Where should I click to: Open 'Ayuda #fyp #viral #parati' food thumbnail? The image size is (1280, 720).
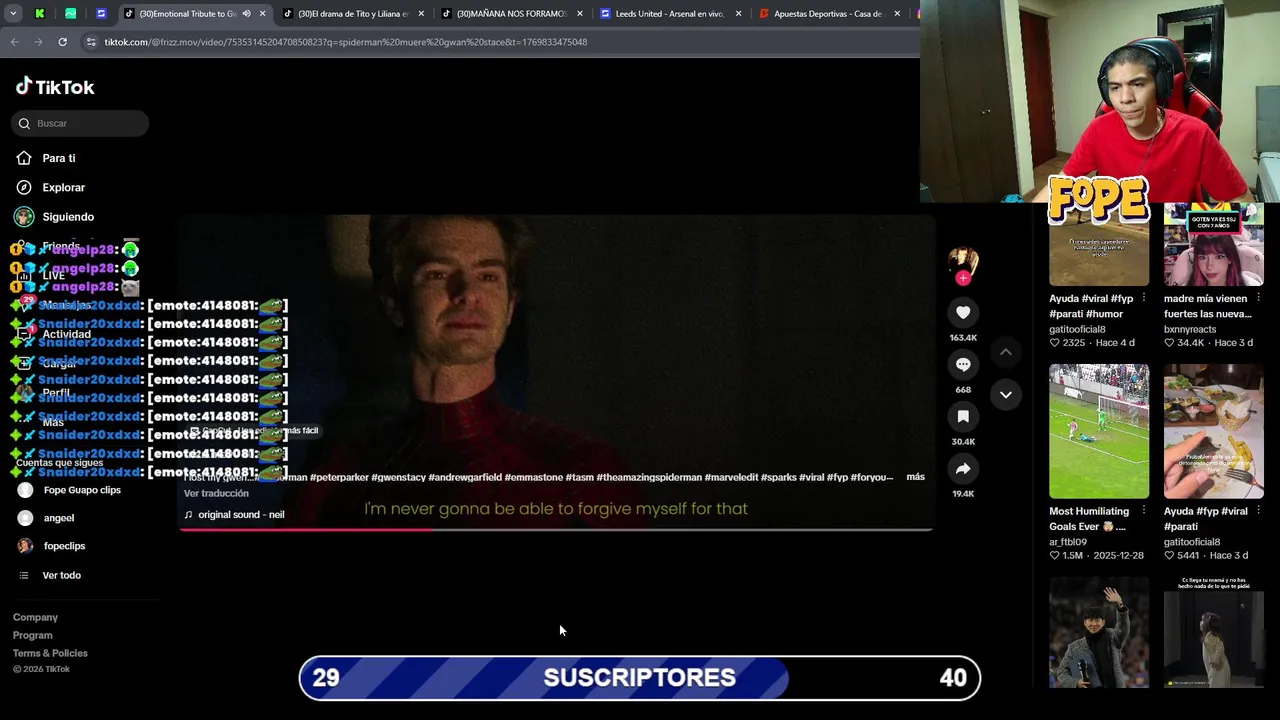[x=1213, y=431]
